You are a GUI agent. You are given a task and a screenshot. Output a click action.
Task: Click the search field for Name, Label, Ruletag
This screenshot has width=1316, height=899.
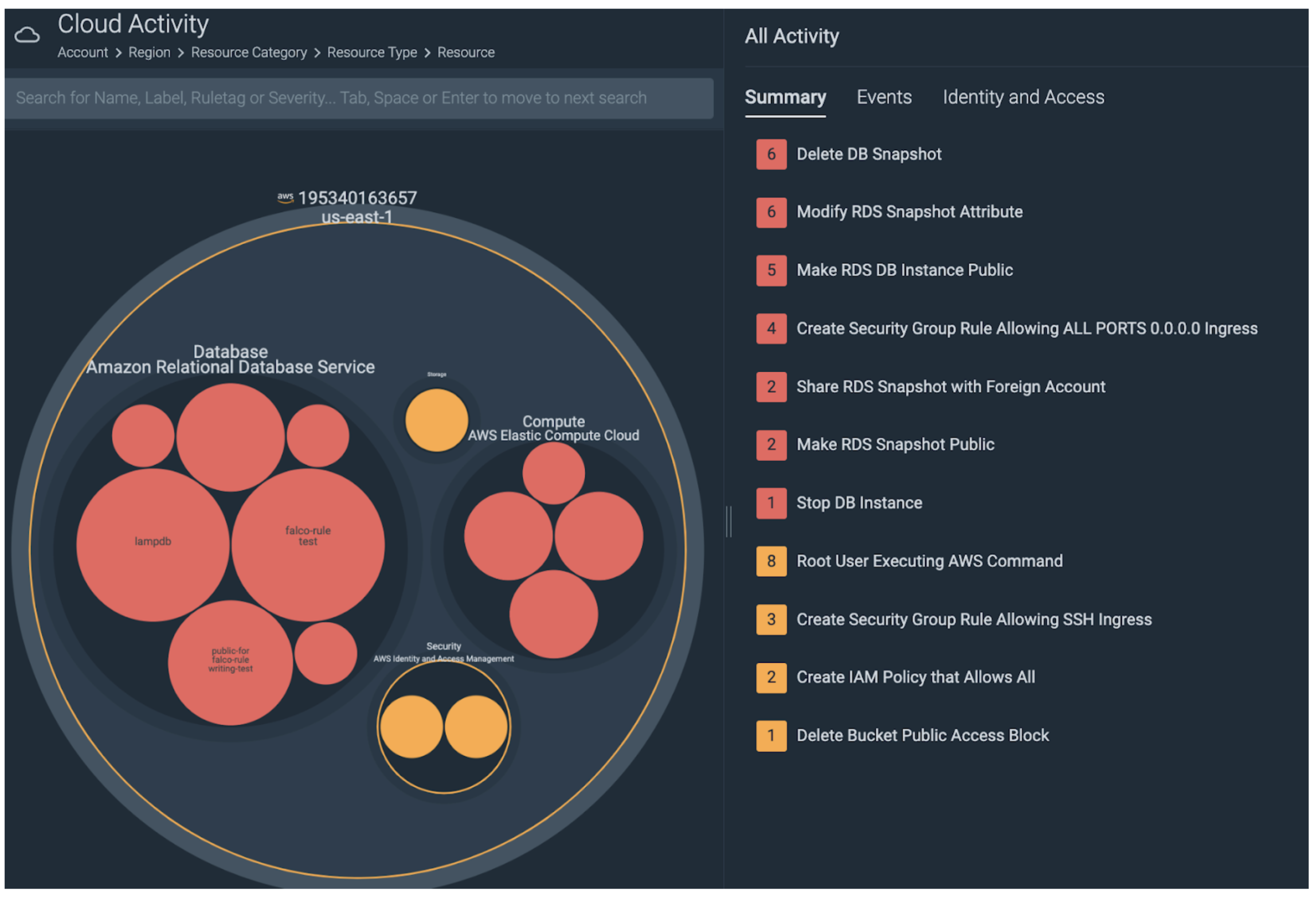pos(359,98)
